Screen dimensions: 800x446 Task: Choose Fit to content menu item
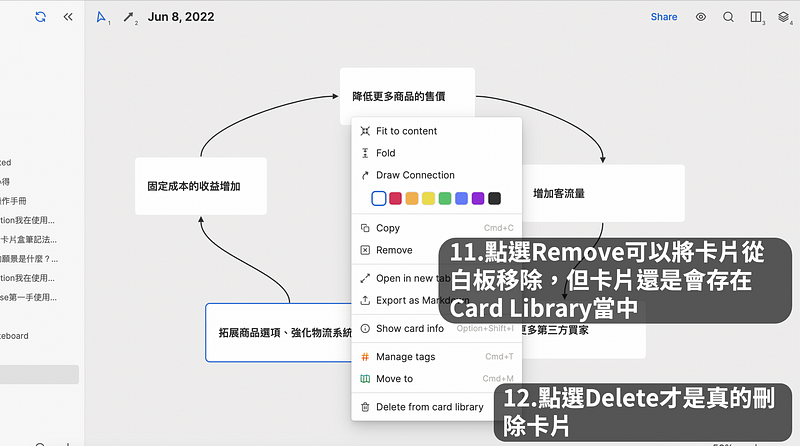coord(437,131)
